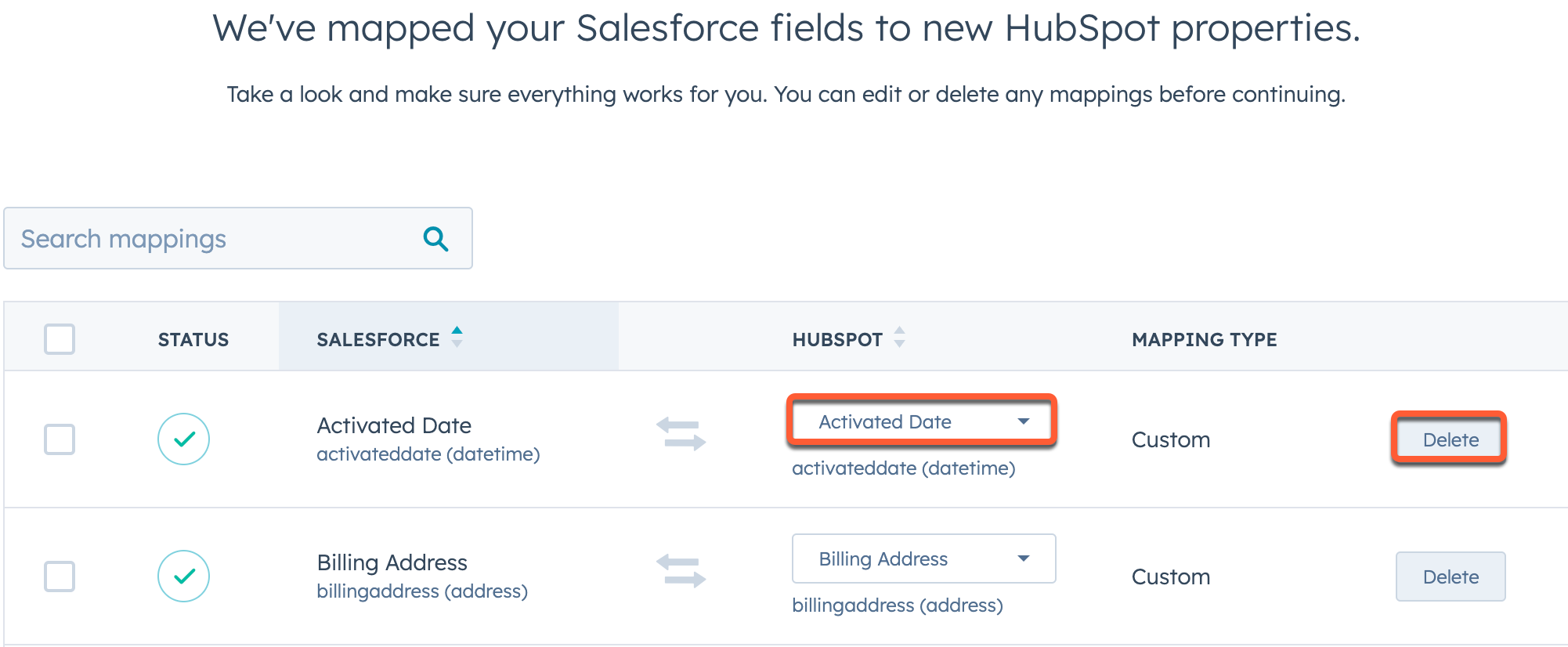This screenshot has width=1568, height=647.
Task: Click sync arrows icon for Activated Date
Action: pyautogui.click(x=681, y=435)
